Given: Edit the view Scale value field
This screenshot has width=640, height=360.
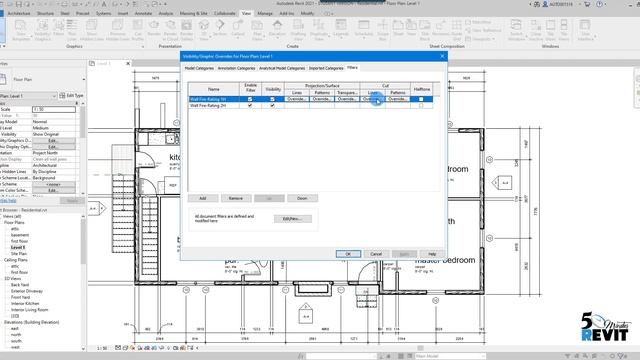Looking at the screenshot, I should [54, 109].
